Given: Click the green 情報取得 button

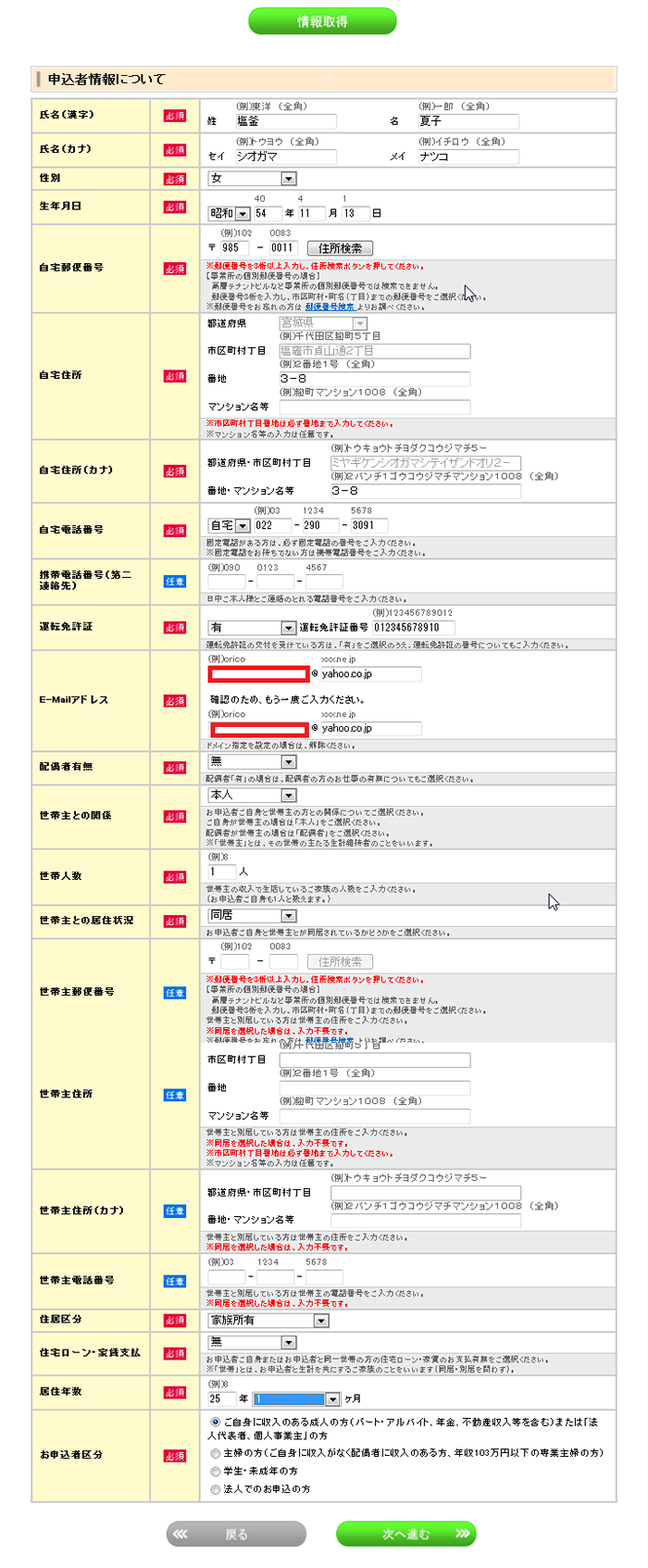Looking at the screenshot, I should [322, 20].
